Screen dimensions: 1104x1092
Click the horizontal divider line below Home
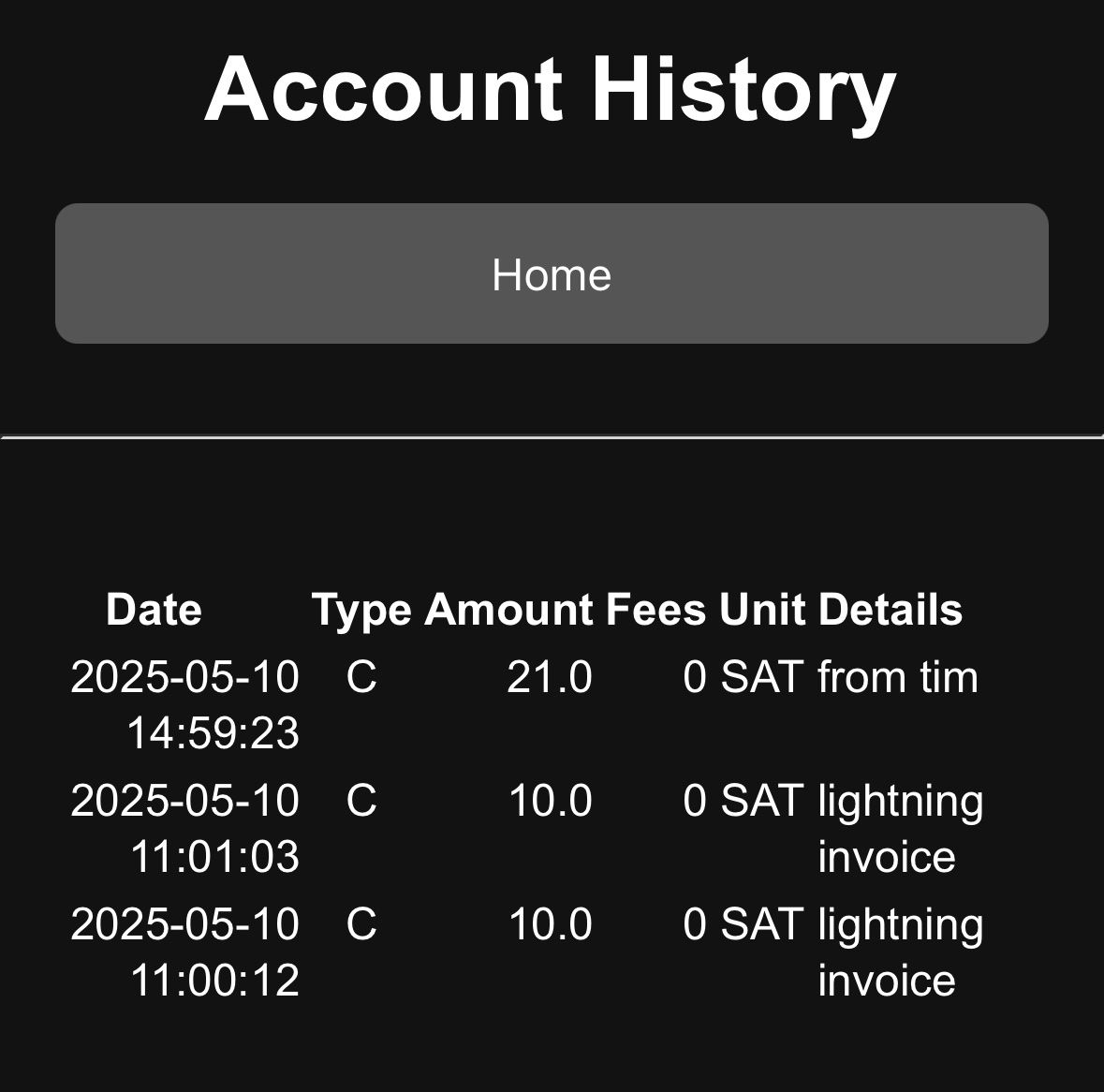click(552, 437)
